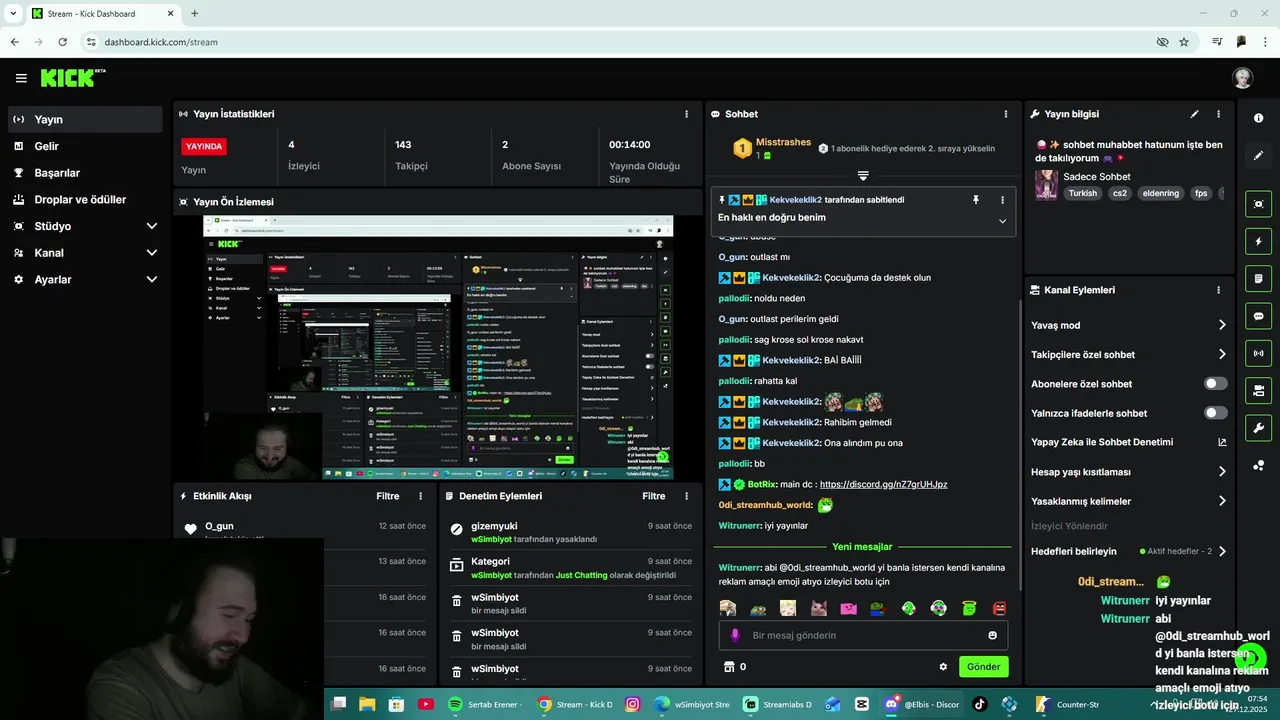Click the purple microphone icon in the chat box
1280x720 pixels.
(x=735, y=635)
